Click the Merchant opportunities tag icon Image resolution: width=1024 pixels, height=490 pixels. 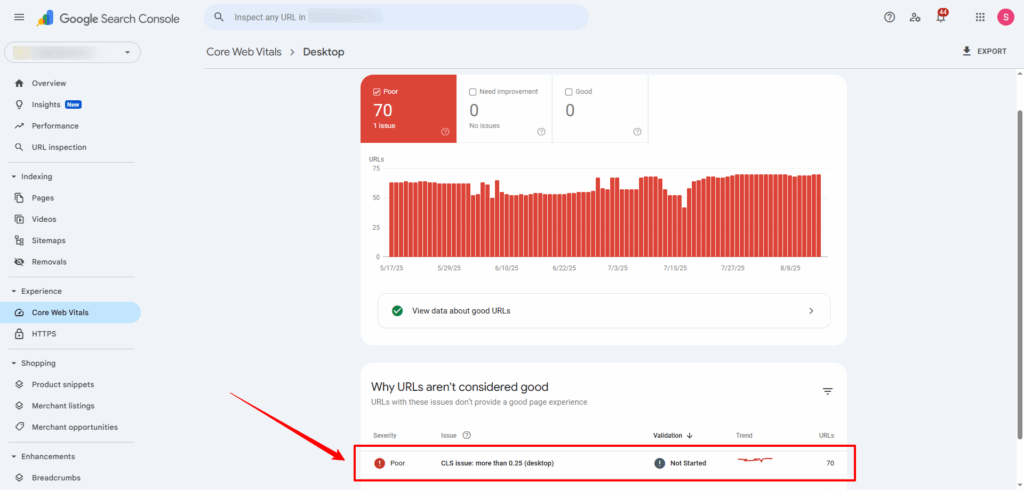(x=19, y=427)
